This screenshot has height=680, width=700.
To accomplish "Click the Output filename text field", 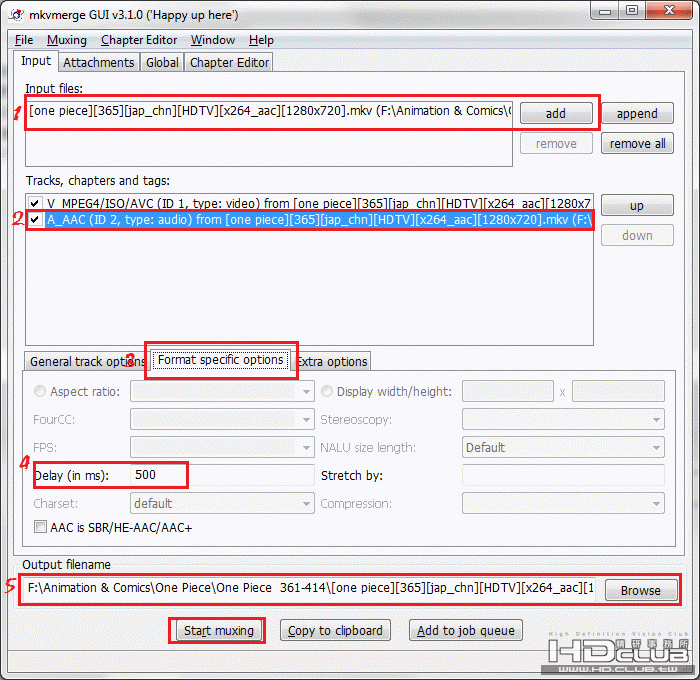I will click(x=309, y=588).
